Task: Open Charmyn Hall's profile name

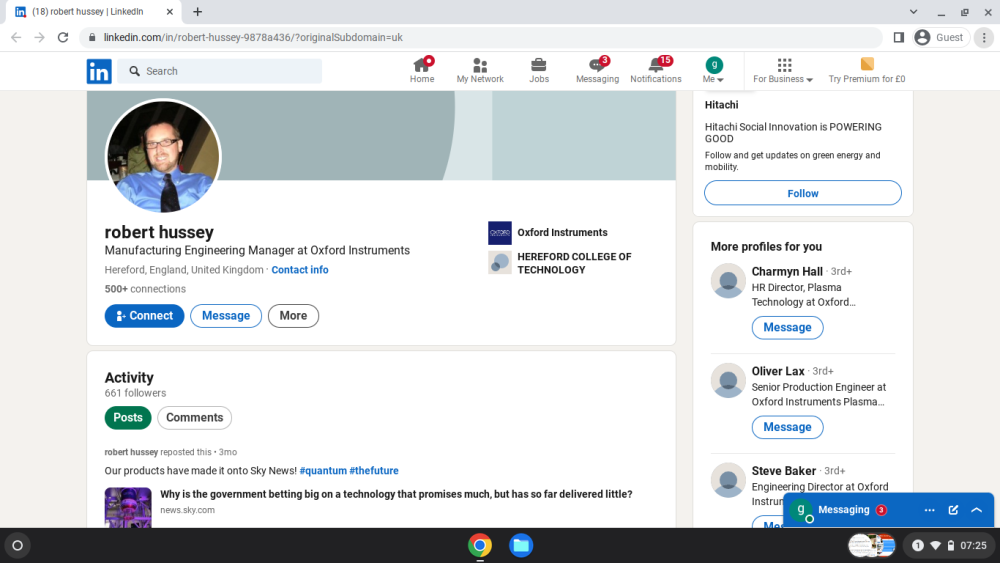Action: click(787, 272)
